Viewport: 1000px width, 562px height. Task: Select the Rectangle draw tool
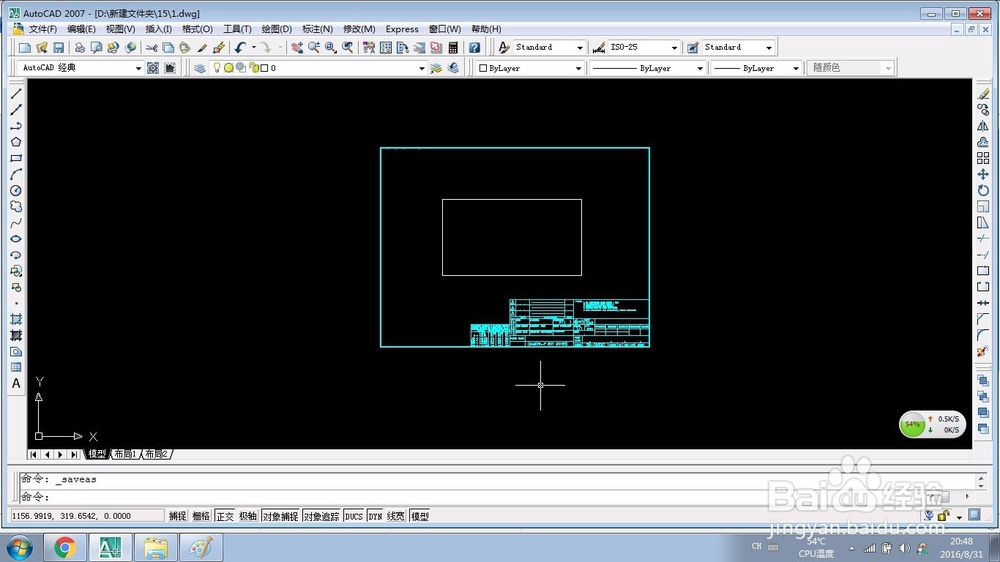coord(16,158)
